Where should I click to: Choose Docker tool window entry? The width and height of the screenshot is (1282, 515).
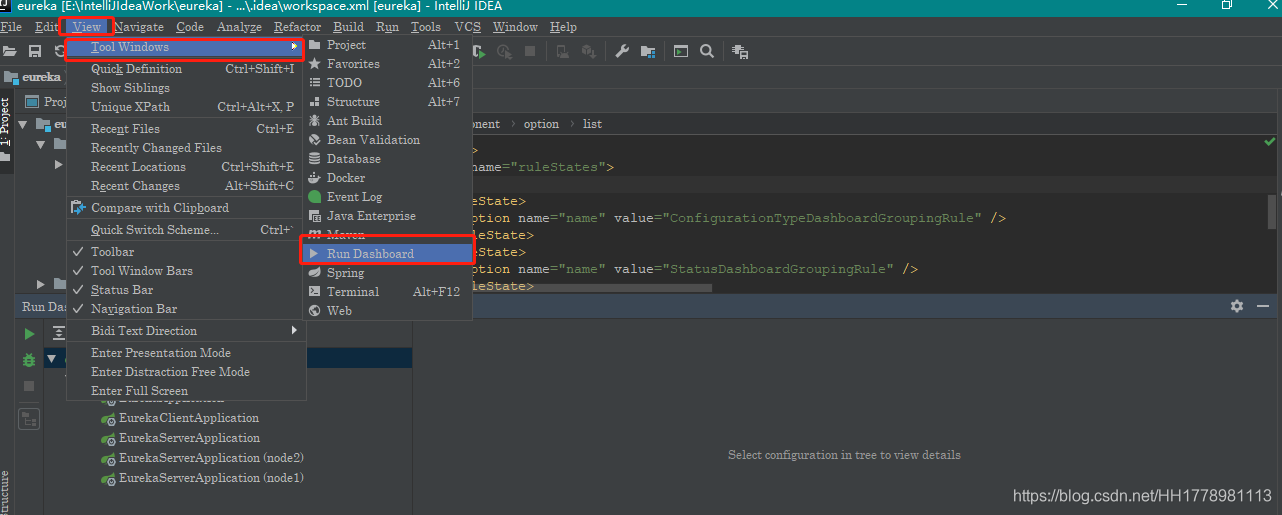387,178
